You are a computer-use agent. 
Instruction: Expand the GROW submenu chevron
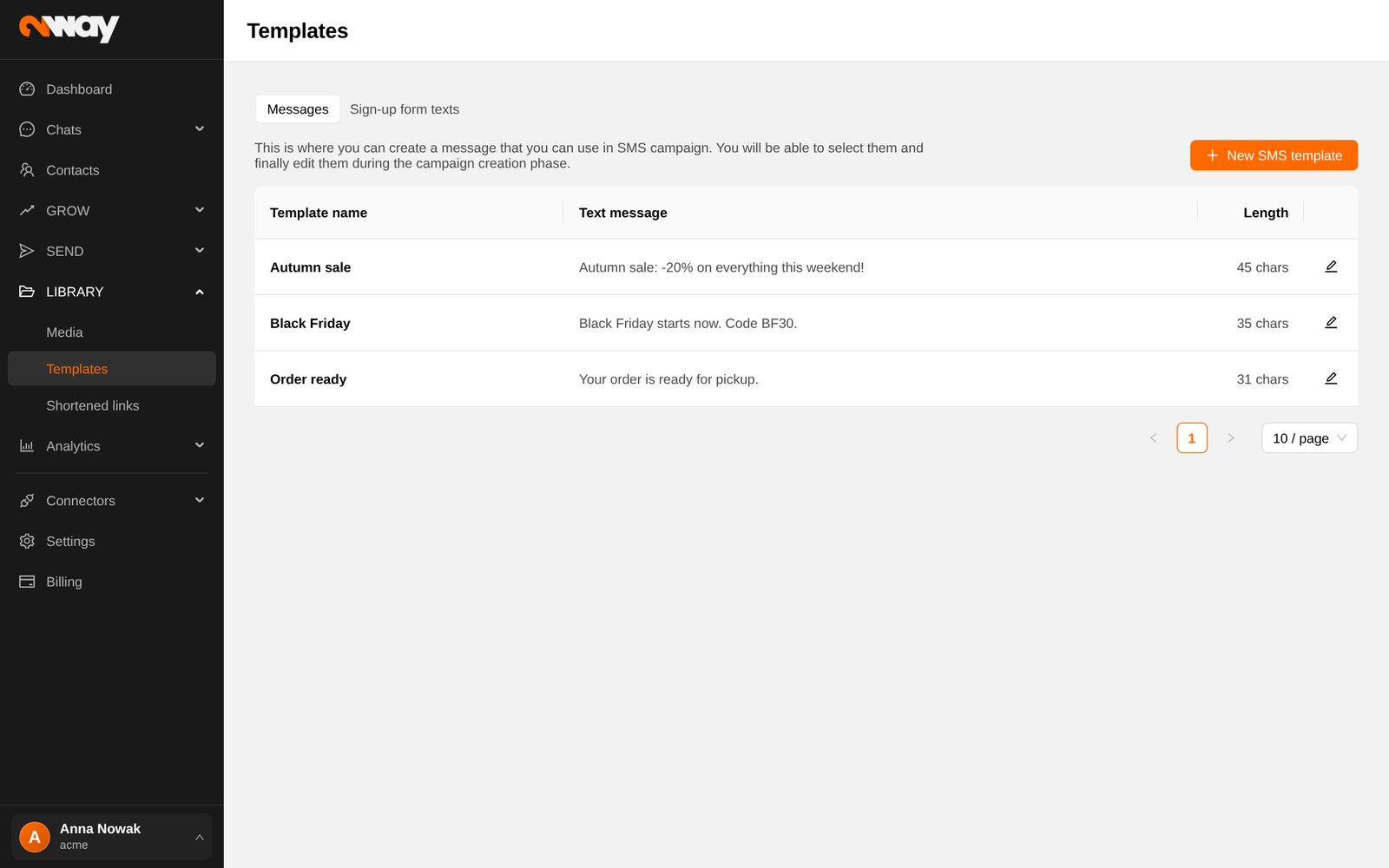click(200, 210)
